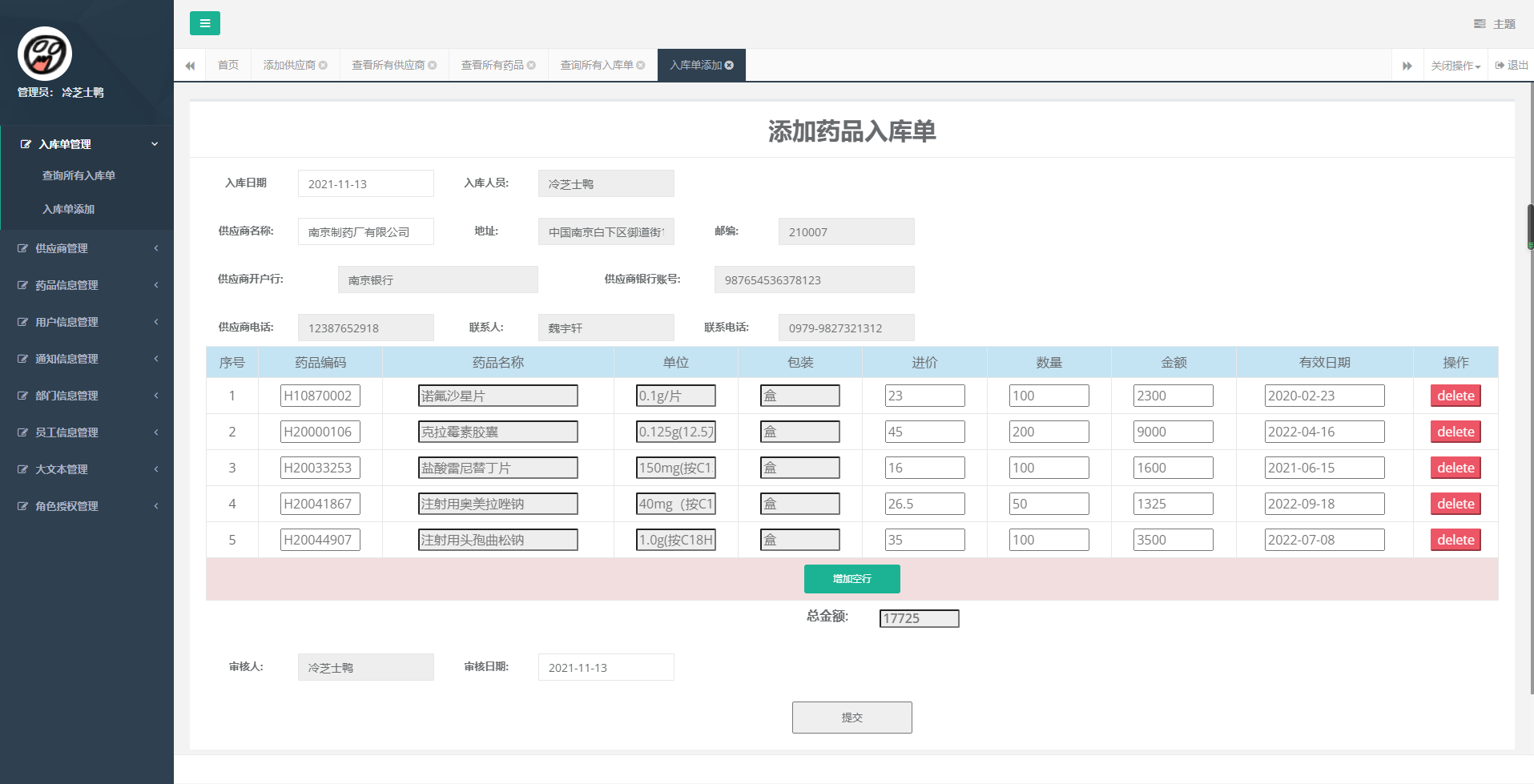This screenshot has width=1534, height=784.
Task: Open 入库单添加 in sidebar
Action: tap(68, 209)
